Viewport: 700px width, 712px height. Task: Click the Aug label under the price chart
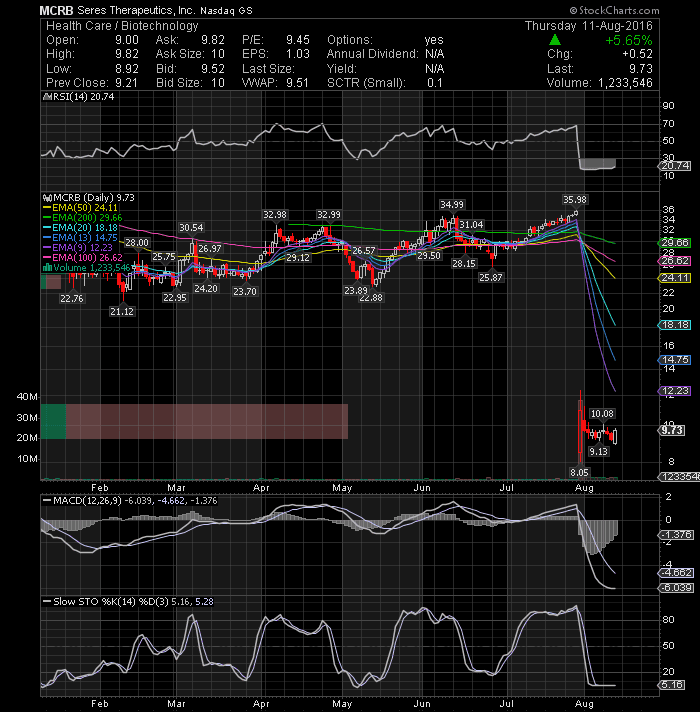pyautogui.click(x=584, y=488)
